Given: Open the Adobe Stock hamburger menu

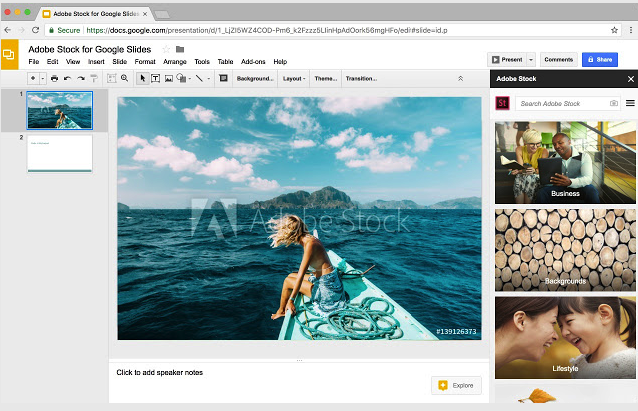Looking at the screenshot, I should (x=630, y=103).
